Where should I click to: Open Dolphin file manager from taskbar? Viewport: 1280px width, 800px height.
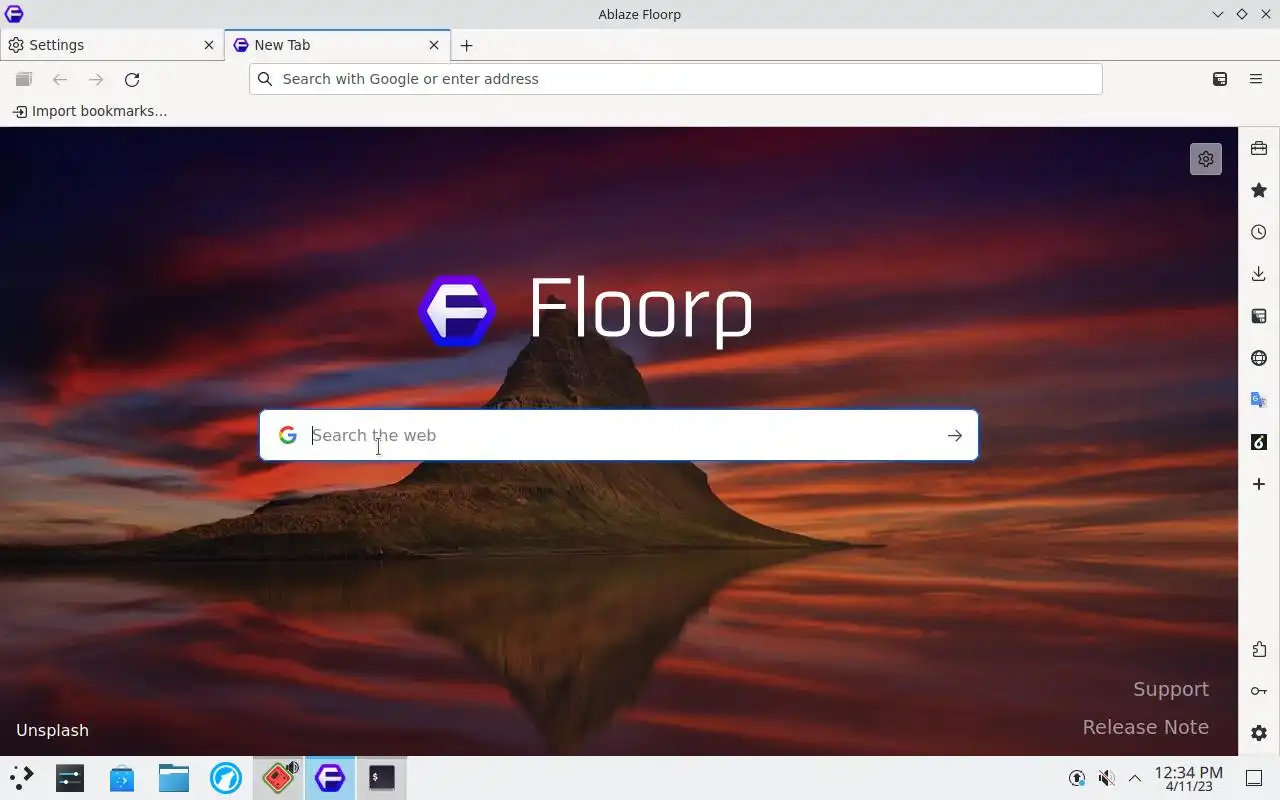pos(174,778)
